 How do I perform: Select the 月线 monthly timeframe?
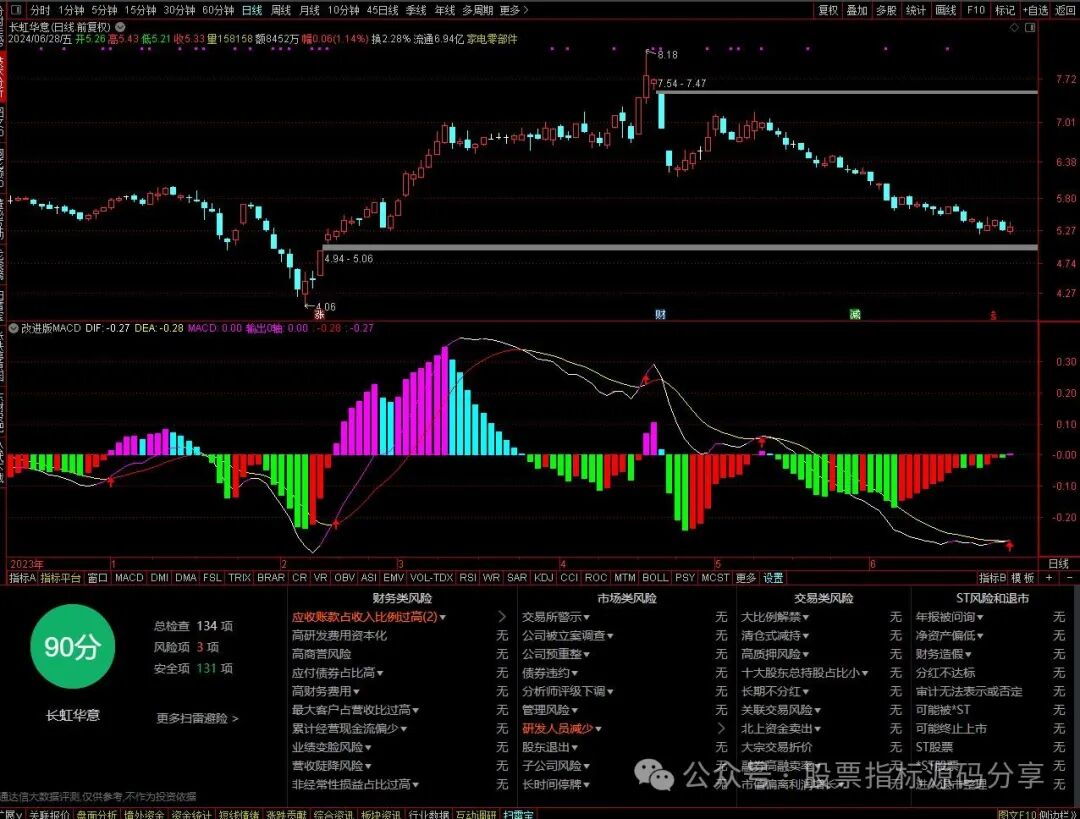click(x=309, y=10)
